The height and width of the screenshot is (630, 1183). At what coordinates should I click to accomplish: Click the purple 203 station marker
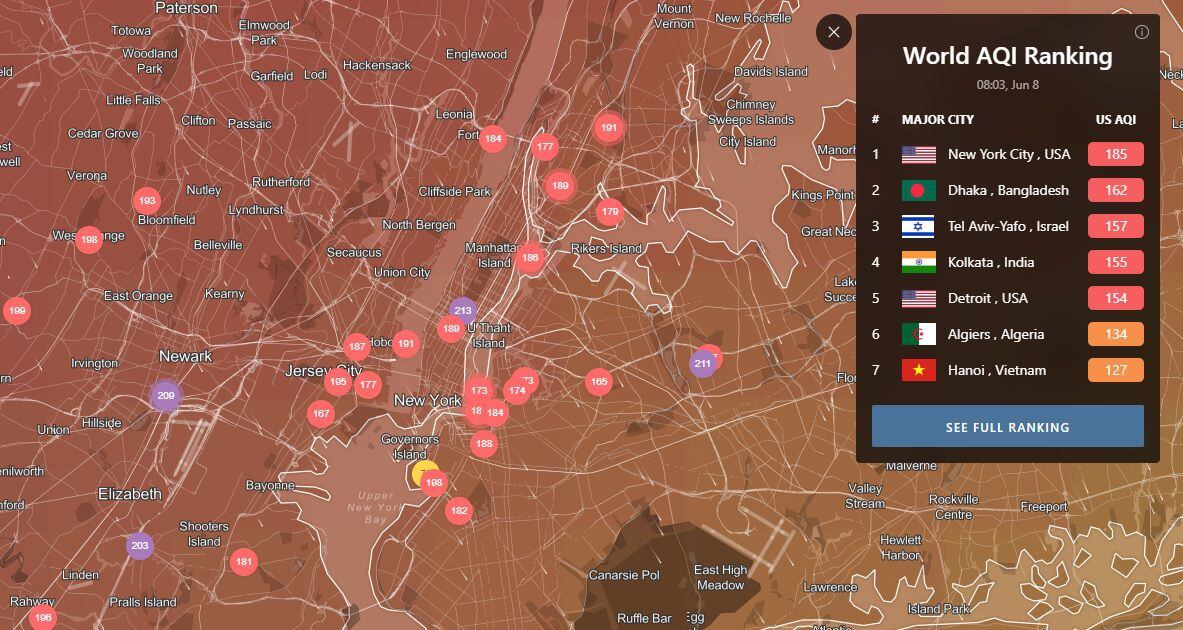(140, 546)
